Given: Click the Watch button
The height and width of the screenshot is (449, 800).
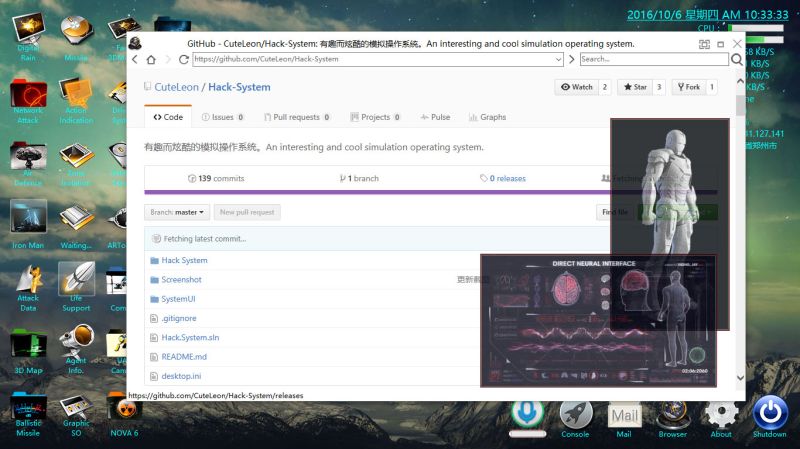Looking at the screenshot, I should (x=577, y=87).
